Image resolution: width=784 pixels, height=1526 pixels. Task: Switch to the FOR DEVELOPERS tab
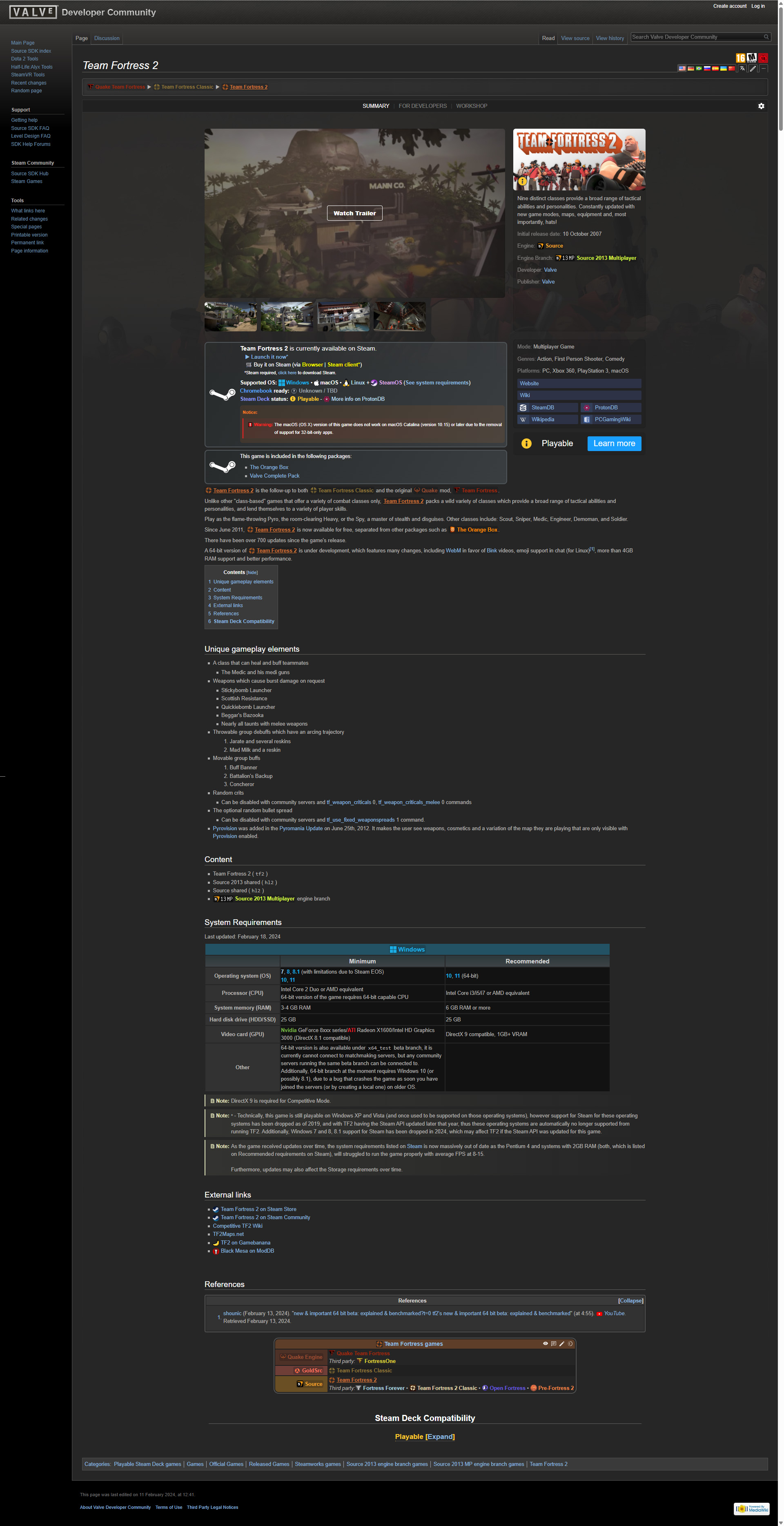[422, 106]
